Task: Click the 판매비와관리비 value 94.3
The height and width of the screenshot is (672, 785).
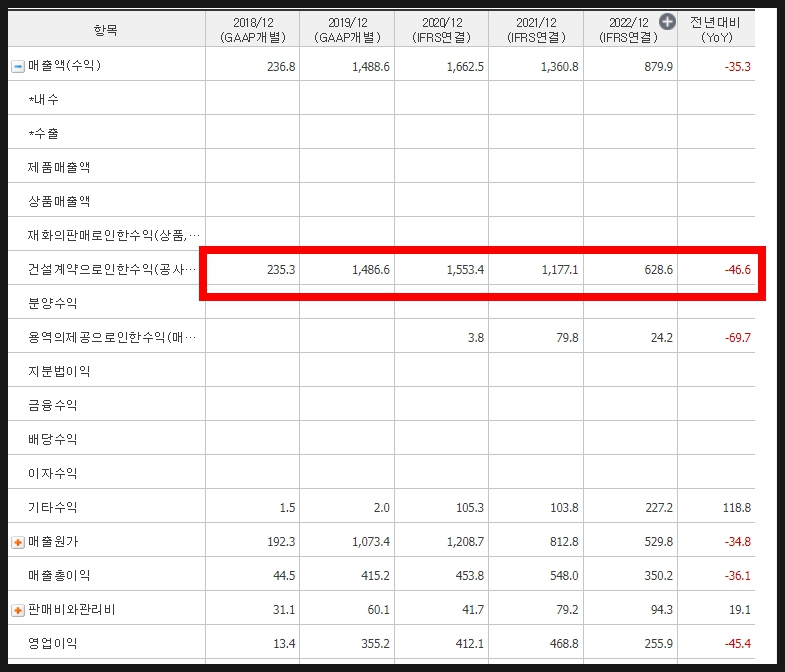Action: click(x=661, y=610)
